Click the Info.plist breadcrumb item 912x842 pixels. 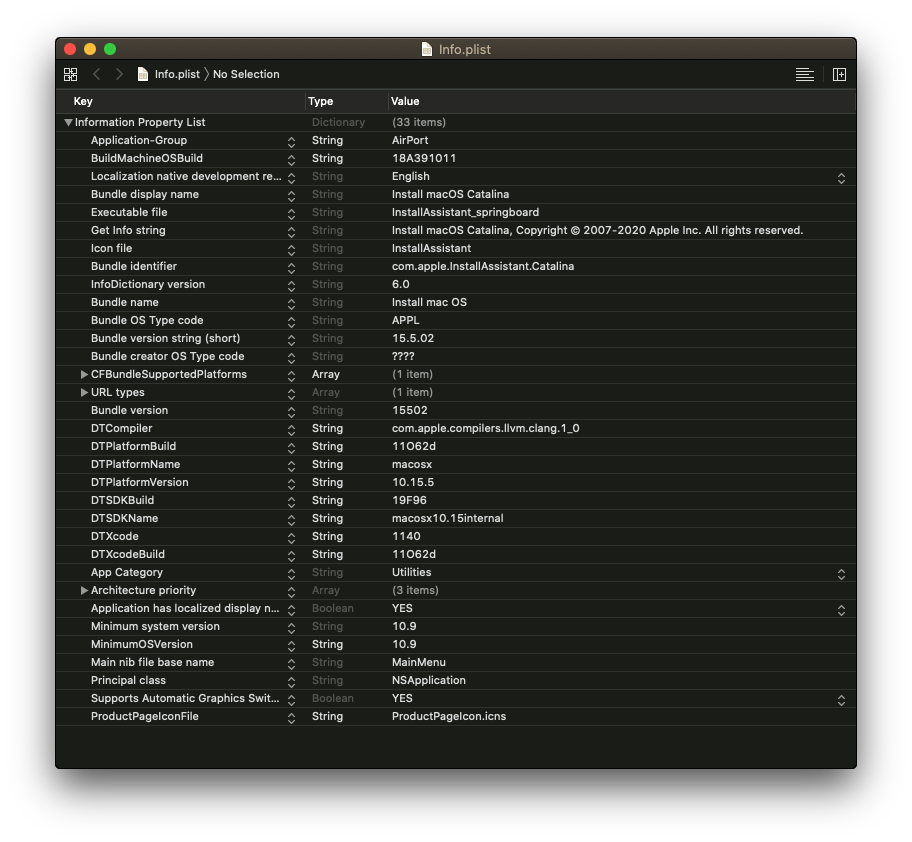pyautogui.click(x=177, y=74)
